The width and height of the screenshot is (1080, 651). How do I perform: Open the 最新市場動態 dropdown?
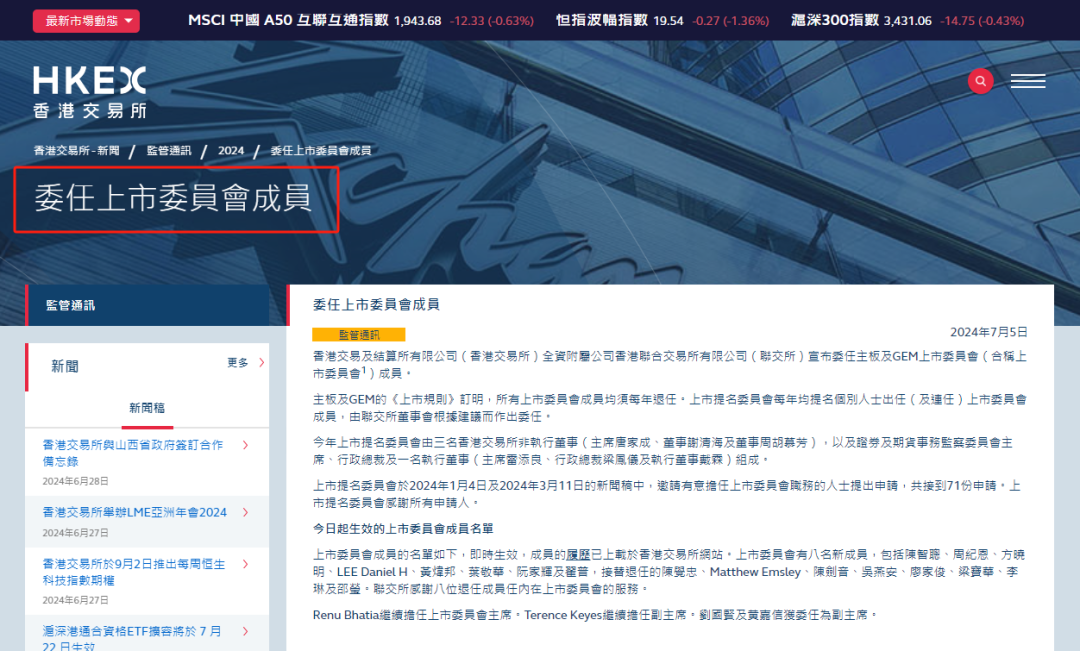[86, 21]
